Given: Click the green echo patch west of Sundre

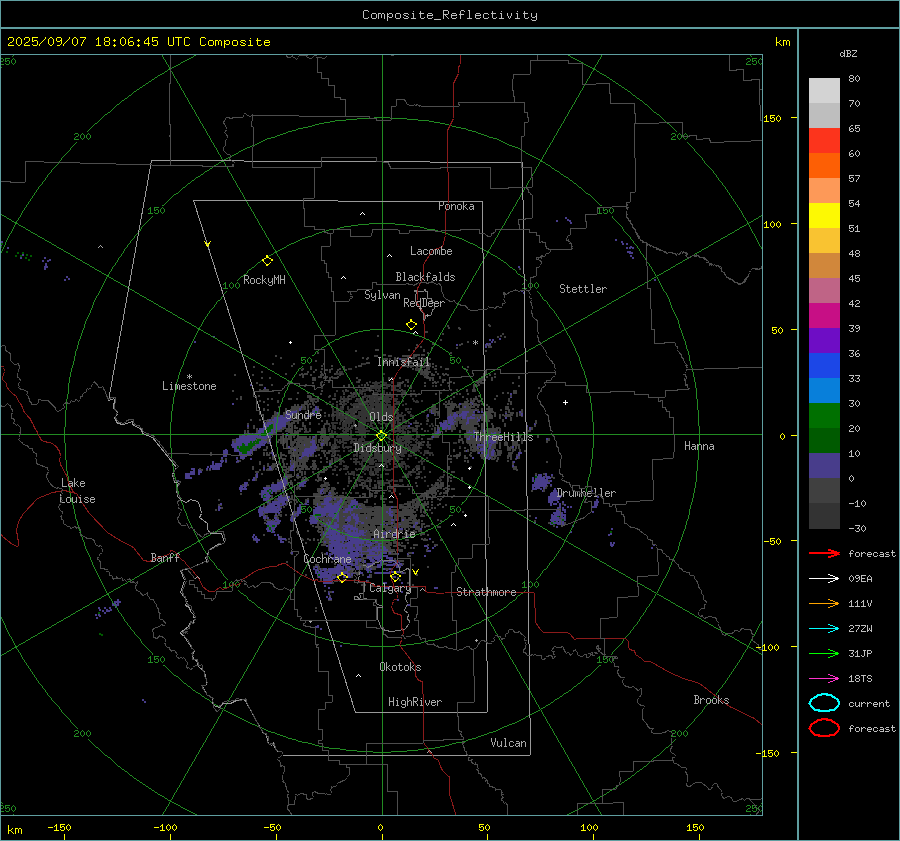Looking at the screenshot, I should click(x=247, y=445).
